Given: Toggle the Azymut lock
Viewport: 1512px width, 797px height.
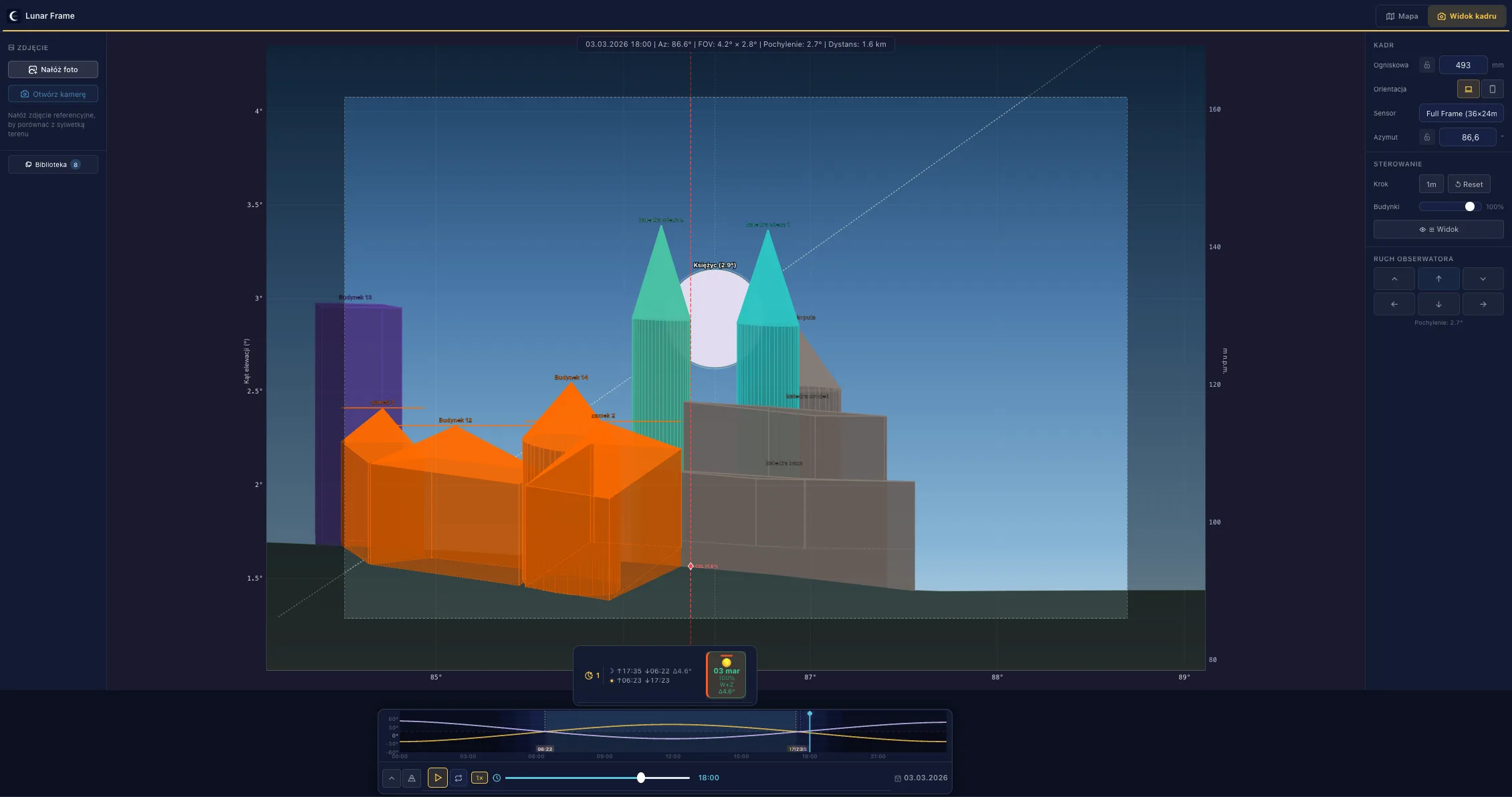Looking at the screenshot, I should click(x=1427, y=138).
